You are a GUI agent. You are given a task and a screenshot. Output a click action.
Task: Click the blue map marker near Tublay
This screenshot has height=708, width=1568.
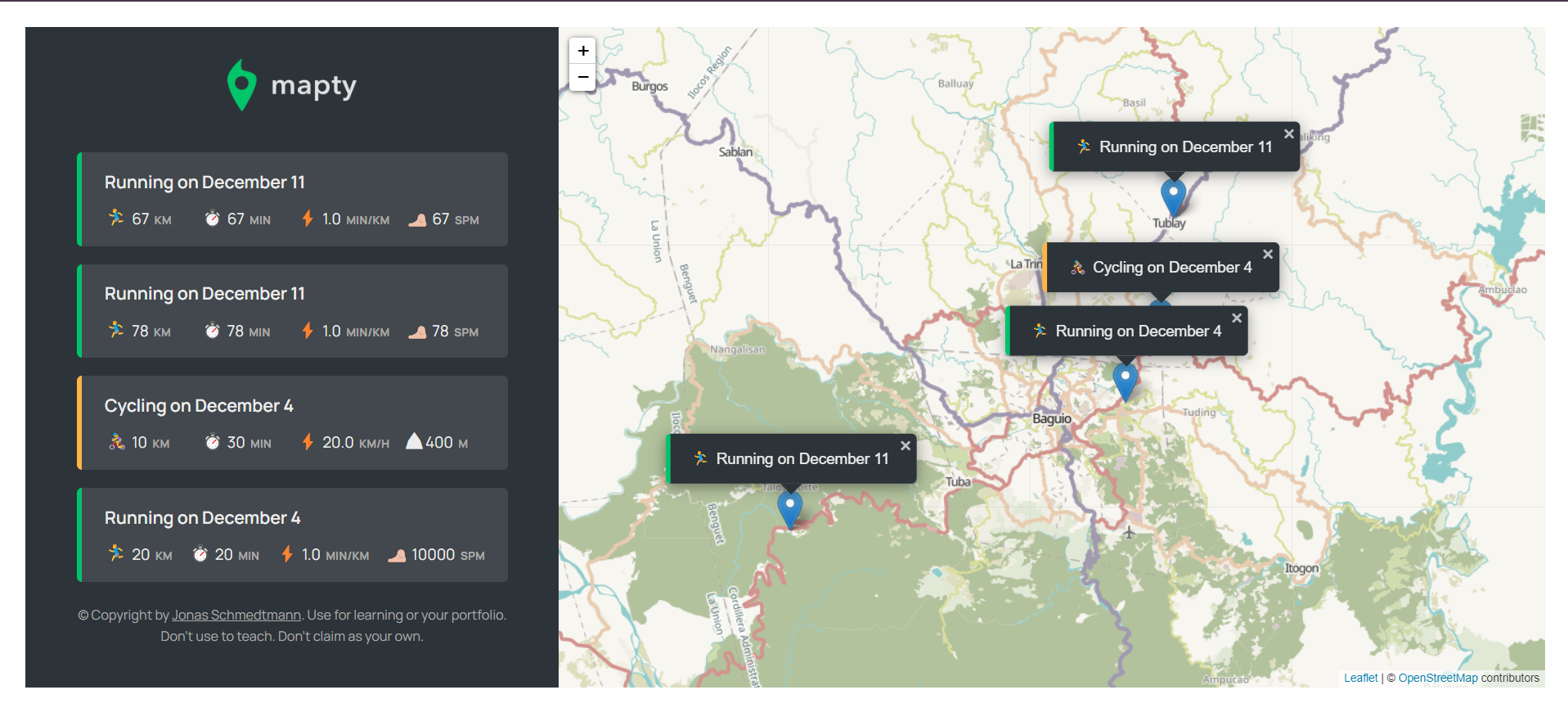(x=1173, y=197)
